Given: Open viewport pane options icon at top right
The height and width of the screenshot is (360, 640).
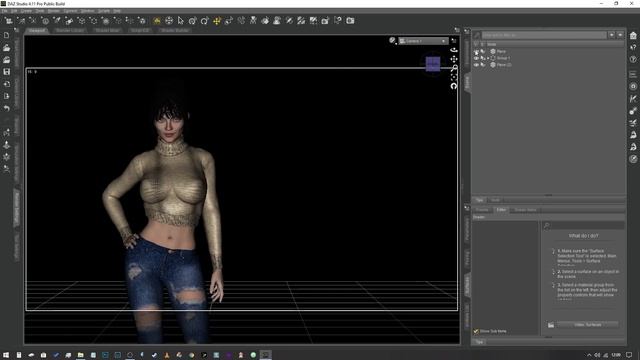Looking at the screenshot, I should [457, 30].
